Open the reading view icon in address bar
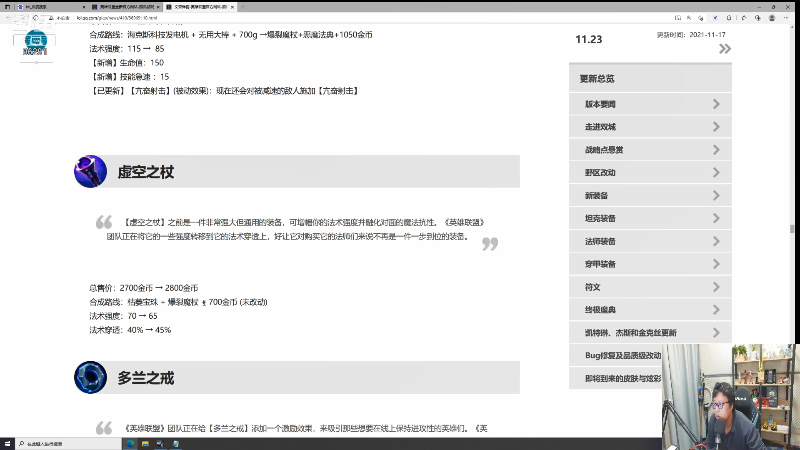 (x=678, y=18)
